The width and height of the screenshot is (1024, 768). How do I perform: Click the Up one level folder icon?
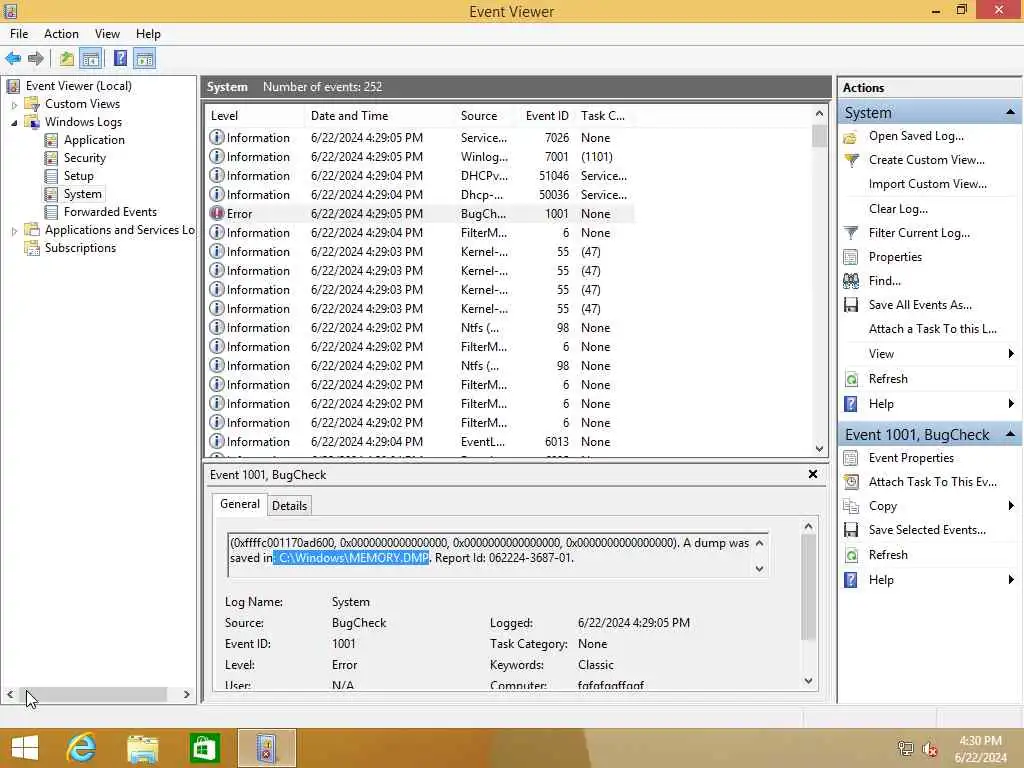66,59
